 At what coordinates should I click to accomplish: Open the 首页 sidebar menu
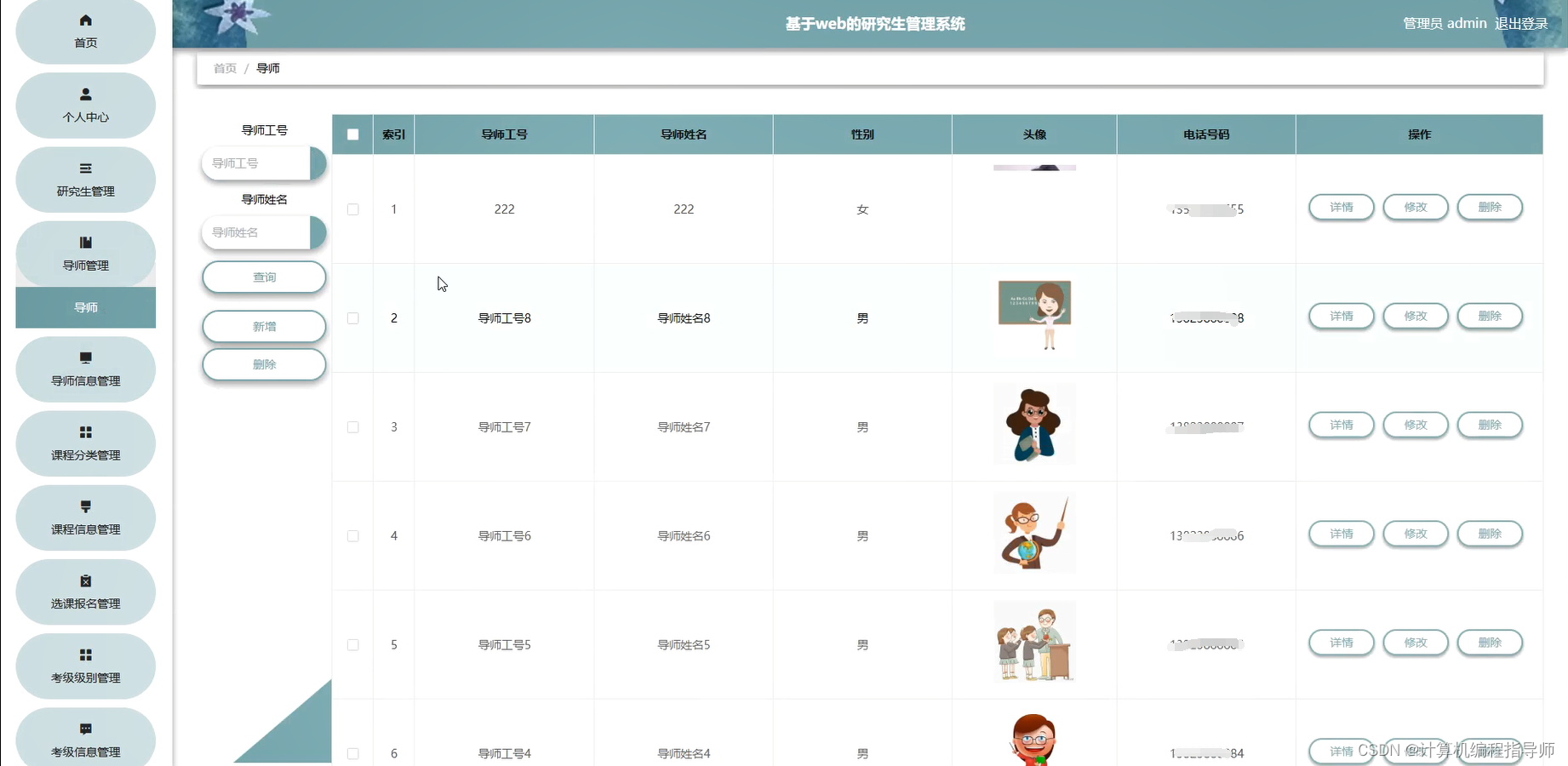click(85, 31)
